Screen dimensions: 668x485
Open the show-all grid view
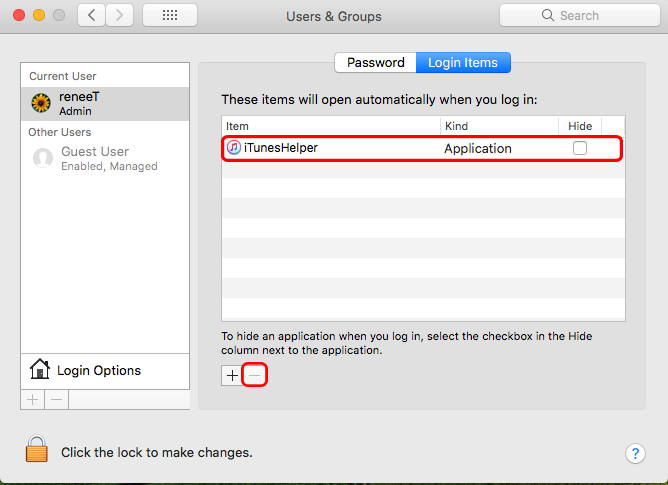[170, 16]
